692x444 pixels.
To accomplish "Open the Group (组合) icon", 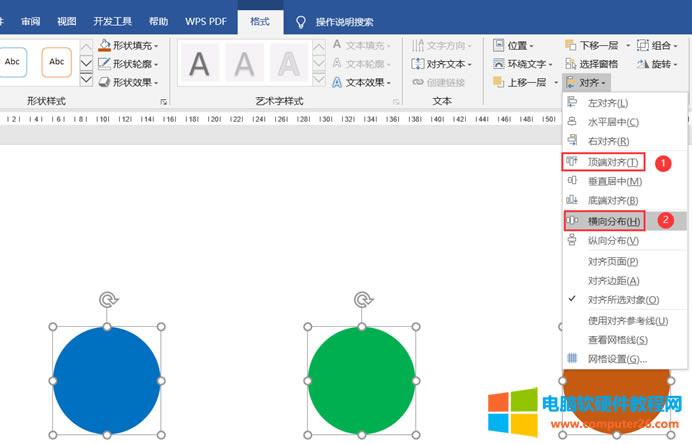I will pyautogui.click(x=643, y=45).
